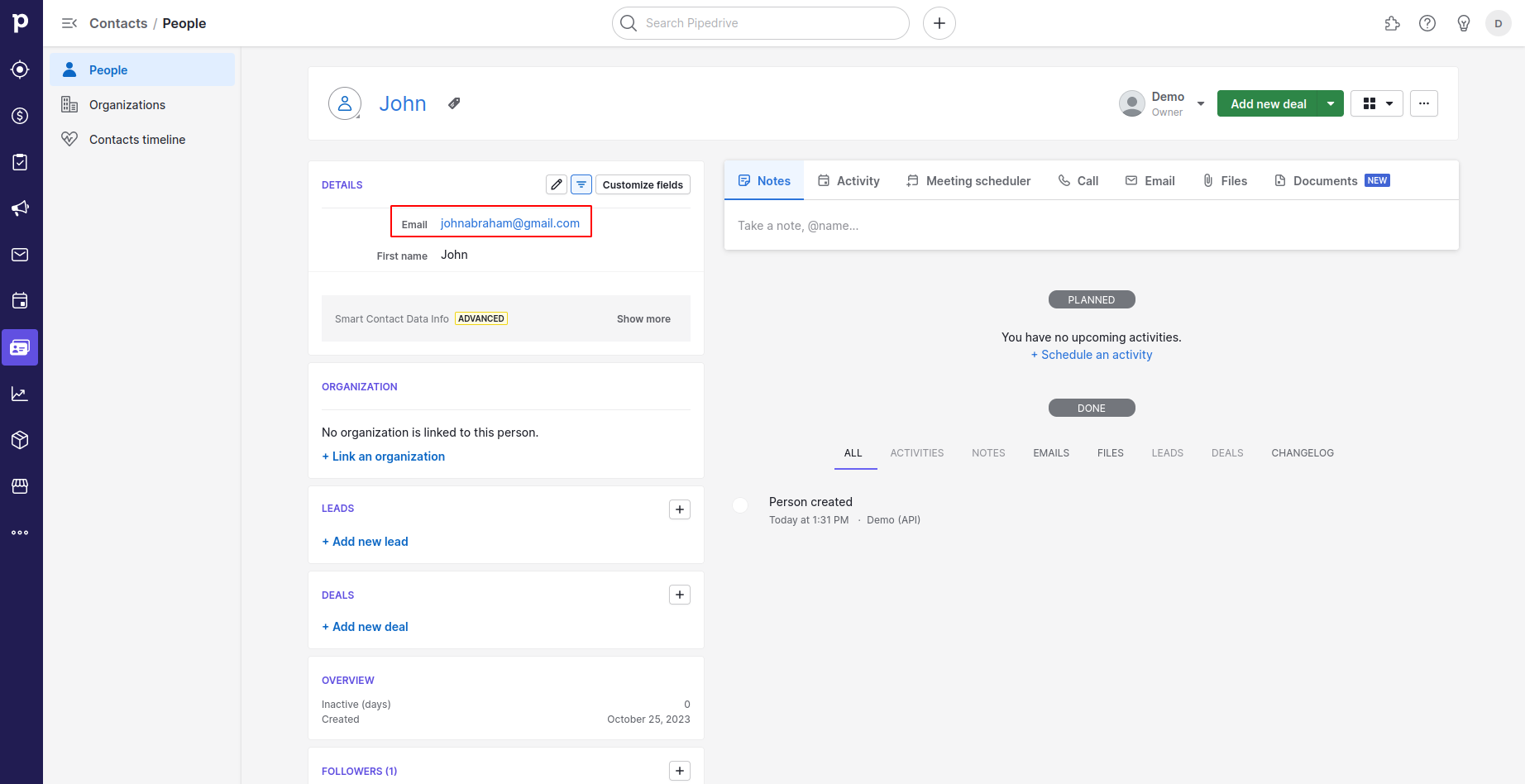Click the Search Pipedrive field
Image resolution: width=1525 pixels, height=784 pixels.
pyautogui.click(x=769, y=23)
